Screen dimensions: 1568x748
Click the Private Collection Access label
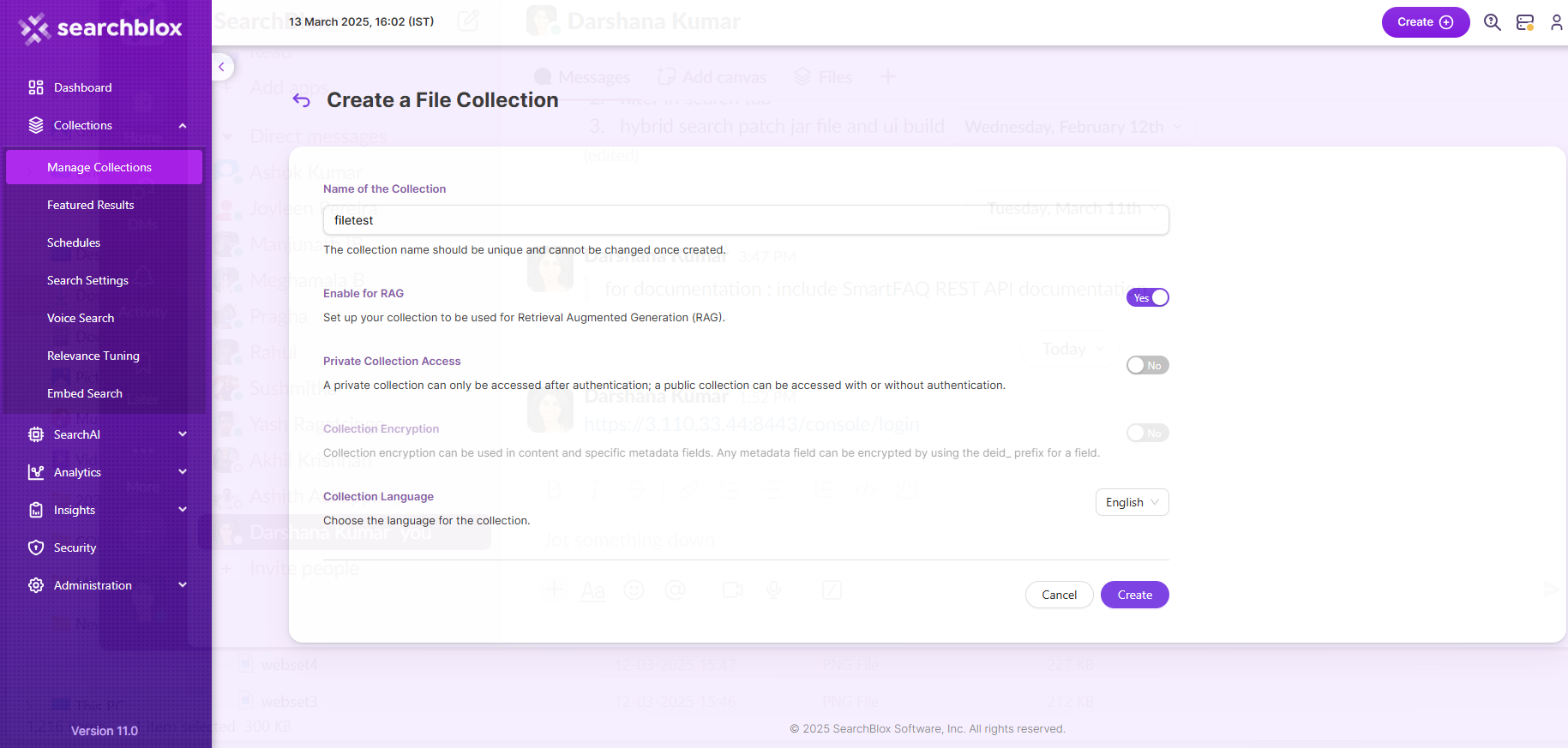392,361
